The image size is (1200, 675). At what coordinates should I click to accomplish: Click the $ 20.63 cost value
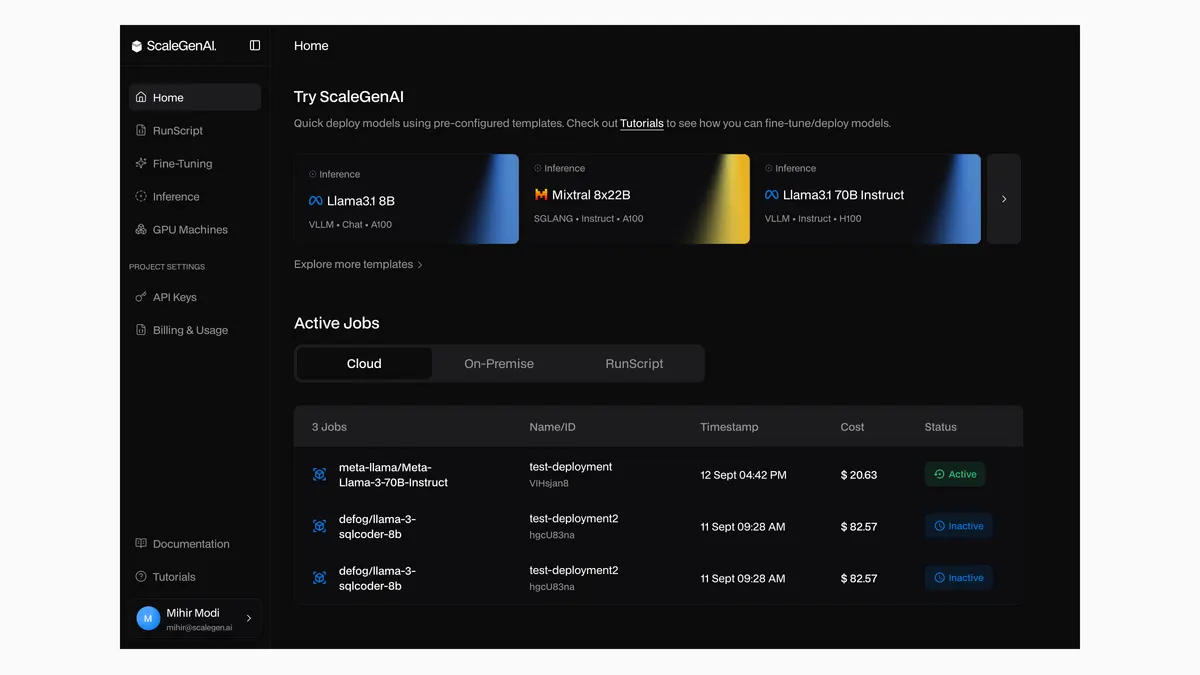point(859,475)
